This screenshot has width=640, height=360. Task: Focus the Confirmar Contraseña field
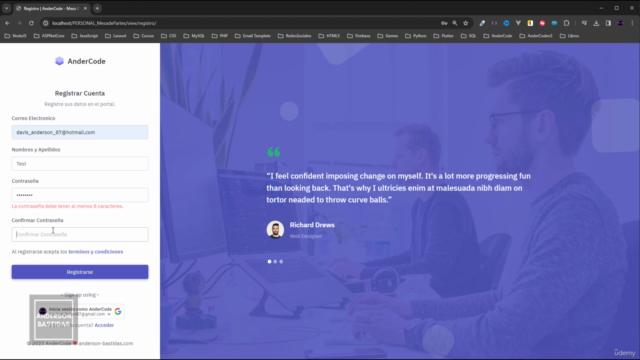point(80,234)
